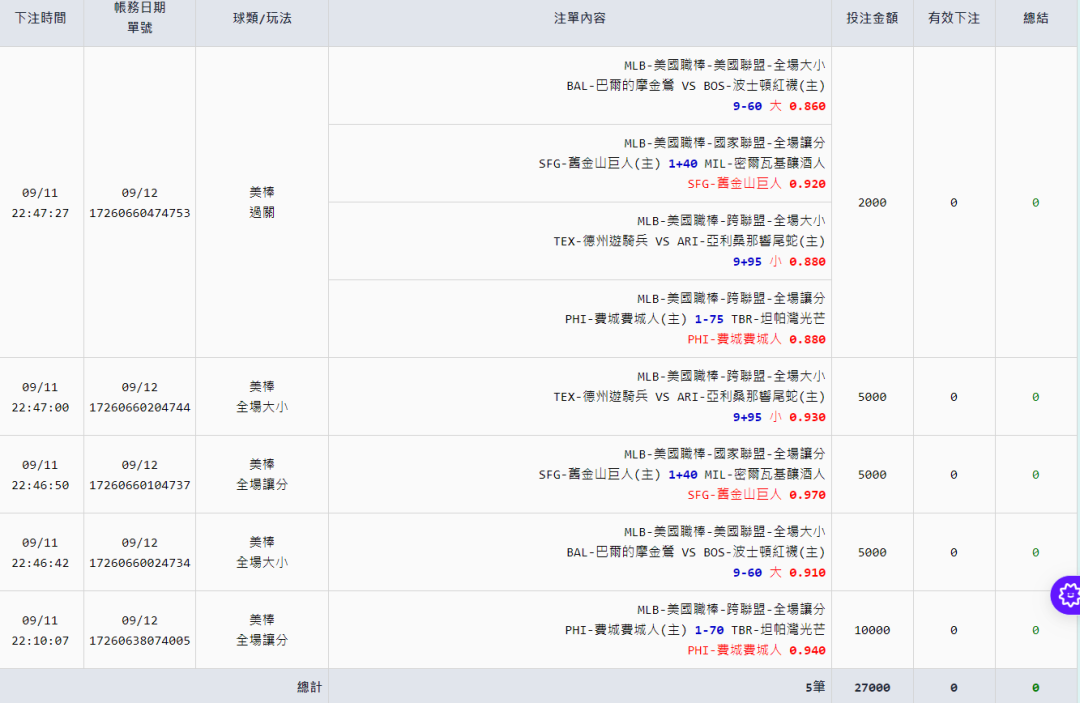Click the odds value 0.940
The height and width of the screenshot is (703, 1080).
coord(807,651)
